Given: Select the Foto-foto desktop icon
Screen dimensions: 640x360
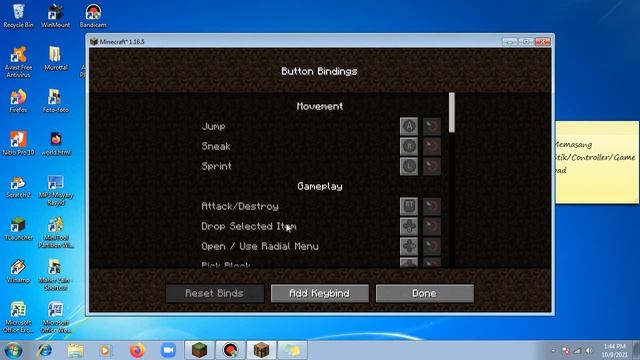Looking at the screenshot, I should click(56, 101).
